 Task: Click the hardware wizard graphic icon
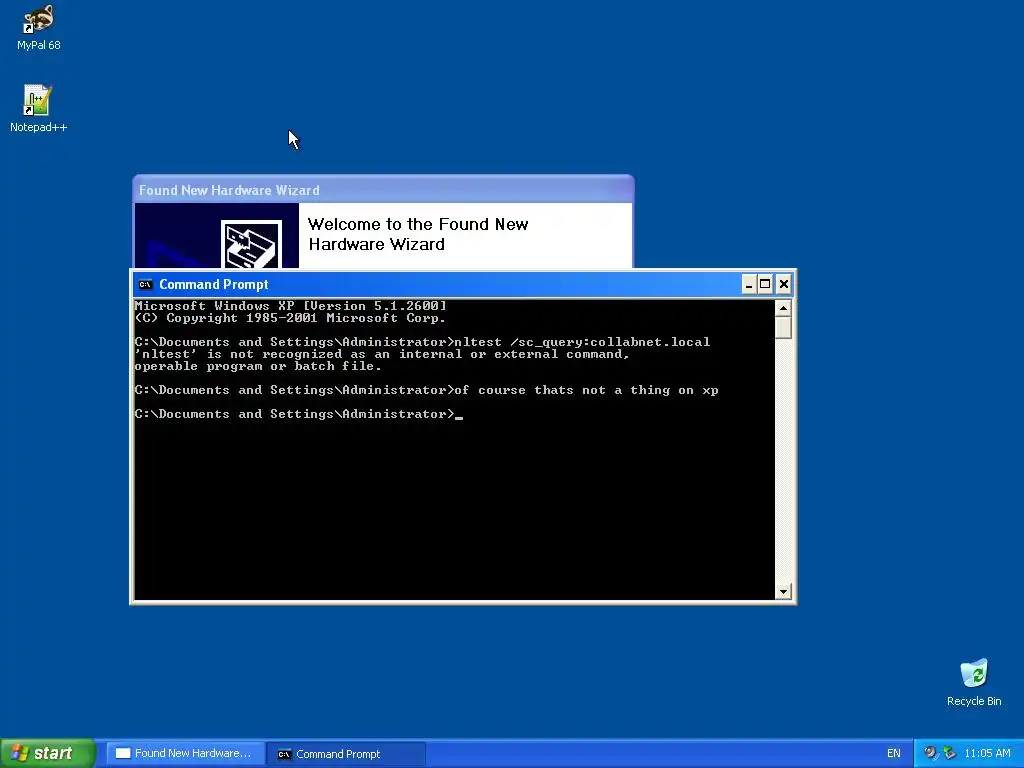coord(251,244)
